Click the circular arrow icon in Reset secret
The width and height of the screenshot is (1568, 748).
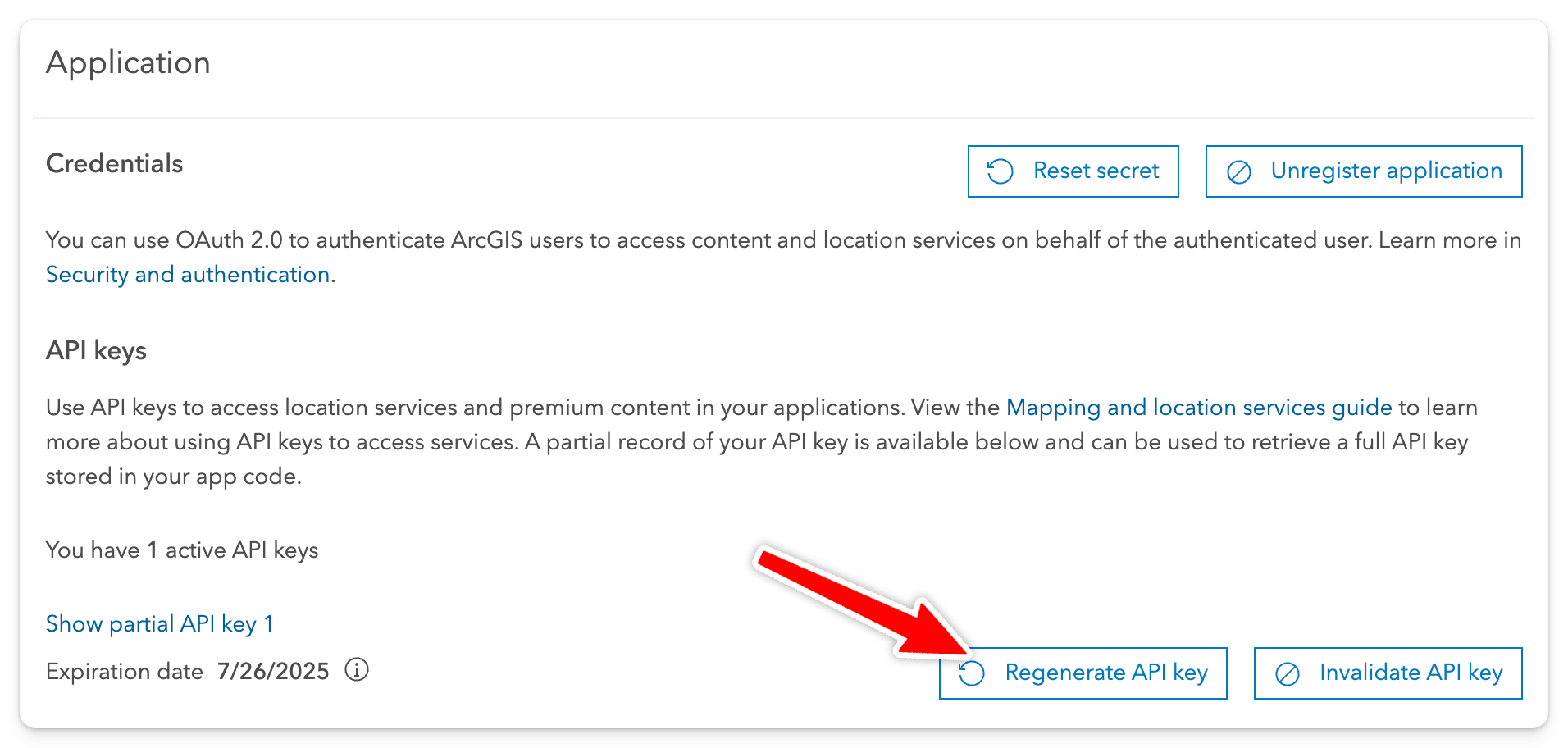(1000, 171)
